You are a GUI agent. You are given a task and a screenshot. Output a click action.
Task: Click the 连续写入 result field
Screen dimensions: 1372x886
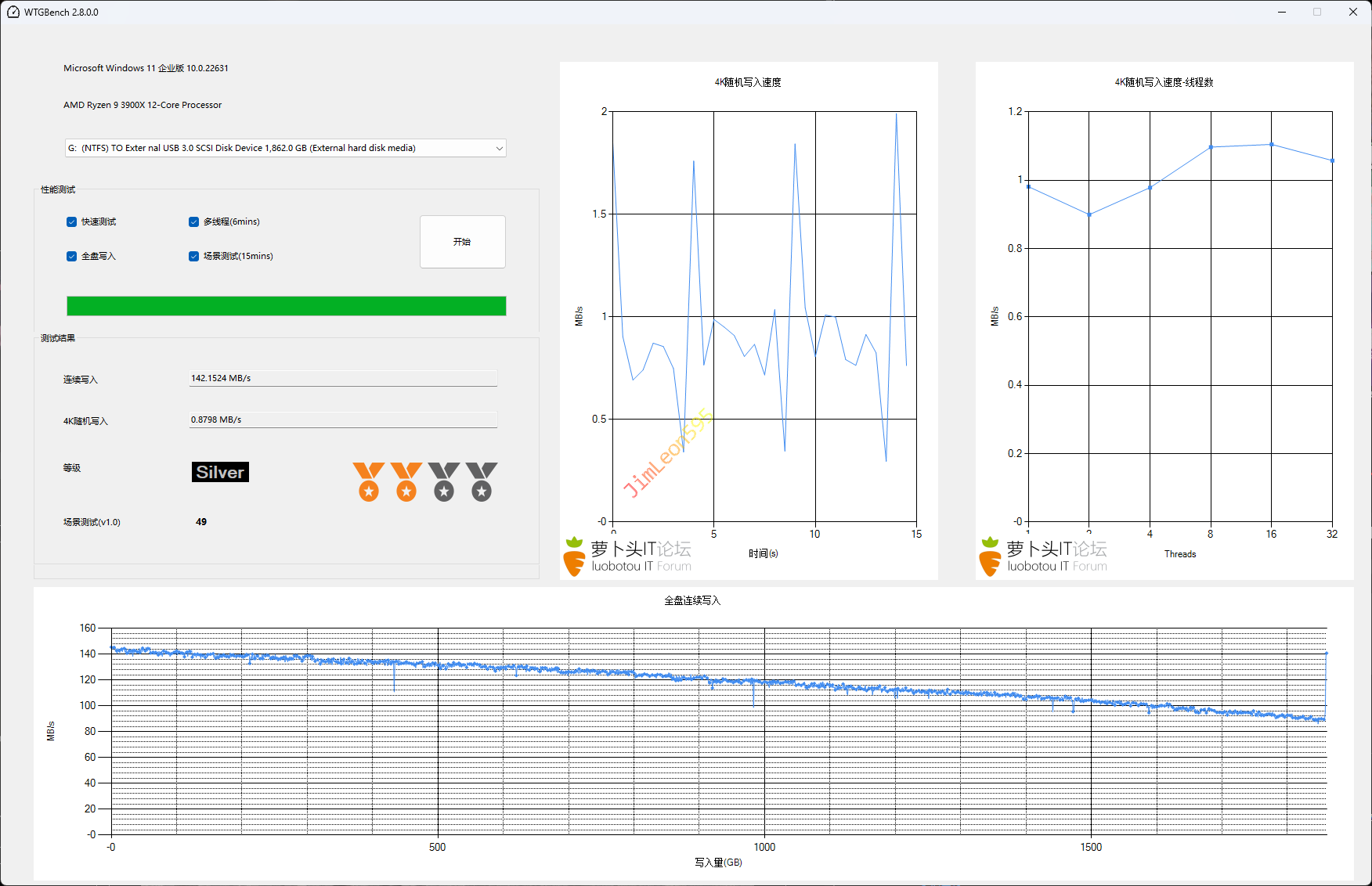(343, 379)
